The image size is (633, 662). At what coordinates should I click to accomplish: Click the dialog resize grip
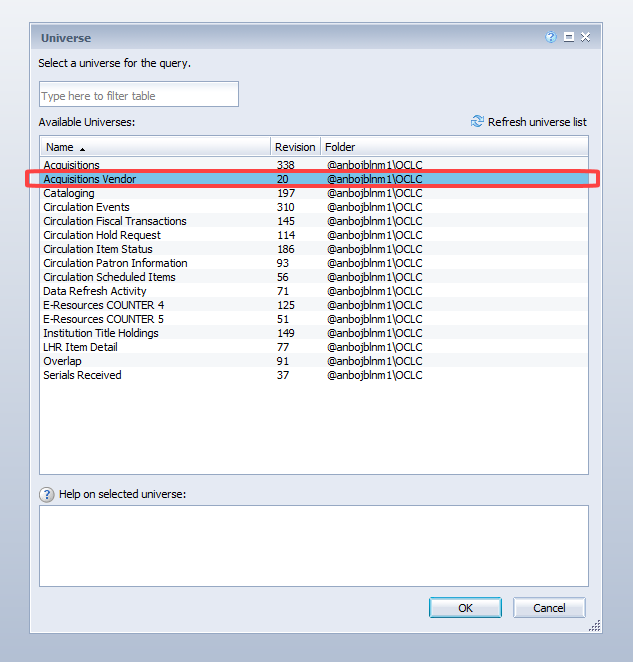(x=595, y=626)
